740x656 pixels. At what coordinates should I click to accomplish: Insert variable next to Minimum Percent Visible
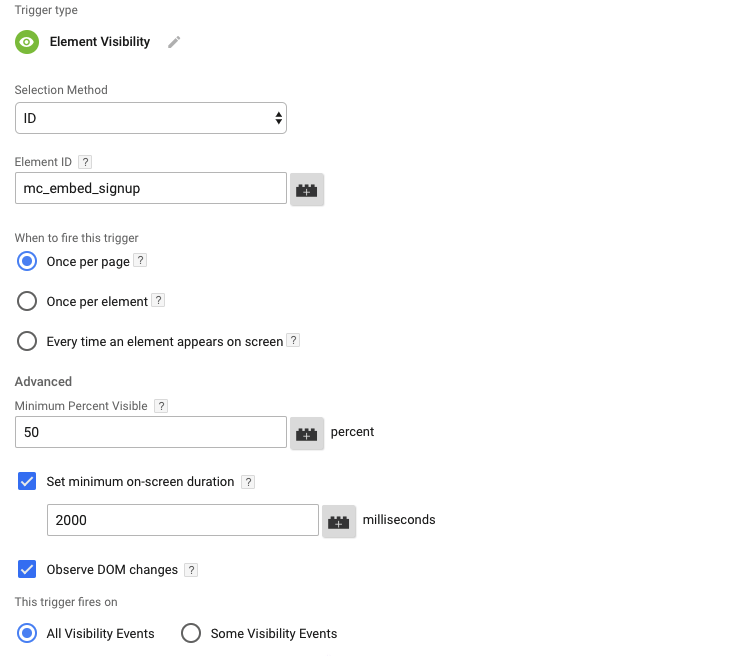[x=307, y=433]
